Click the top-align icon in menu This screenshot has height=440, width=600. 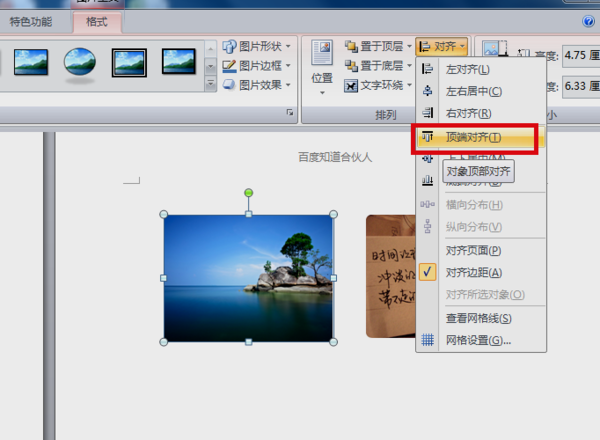coord(427,137)
